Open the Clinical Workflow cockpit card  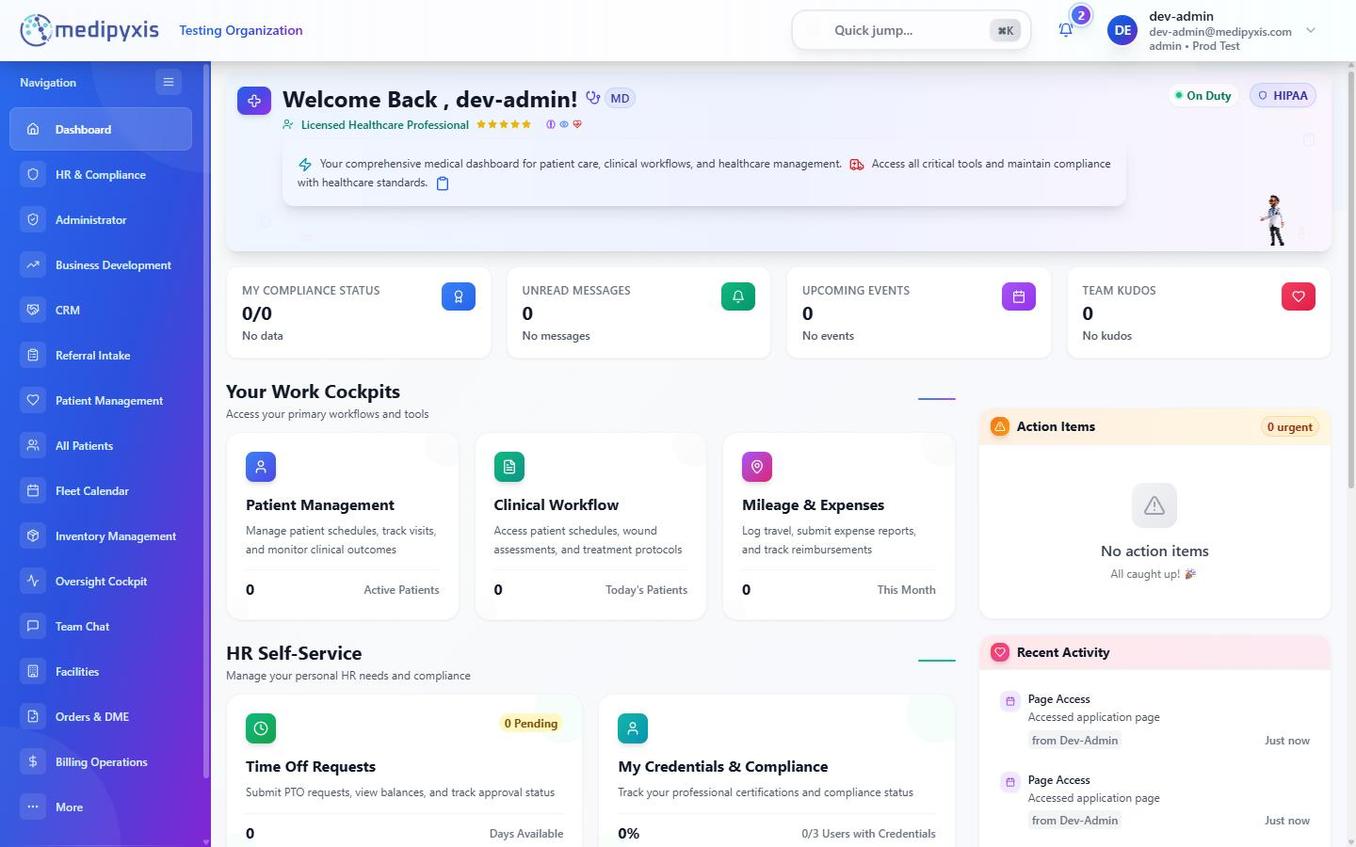[x=590, y=526]
